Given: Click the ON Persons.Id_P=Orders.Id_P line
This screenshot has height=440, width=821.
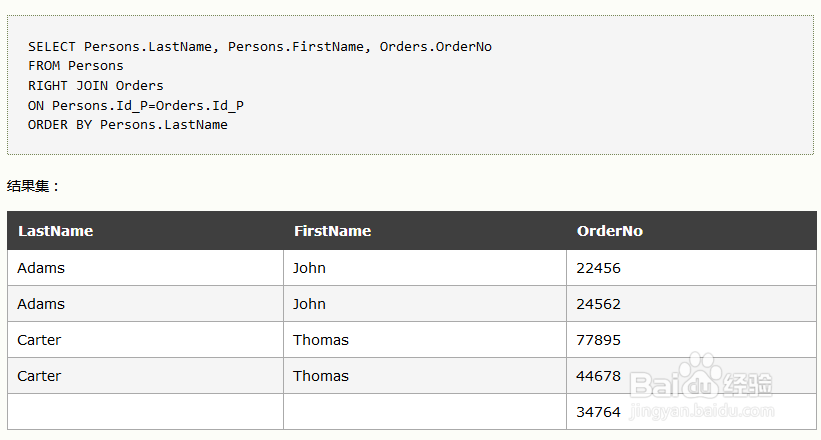Looking at the screenshot, I should click(136, 105).
